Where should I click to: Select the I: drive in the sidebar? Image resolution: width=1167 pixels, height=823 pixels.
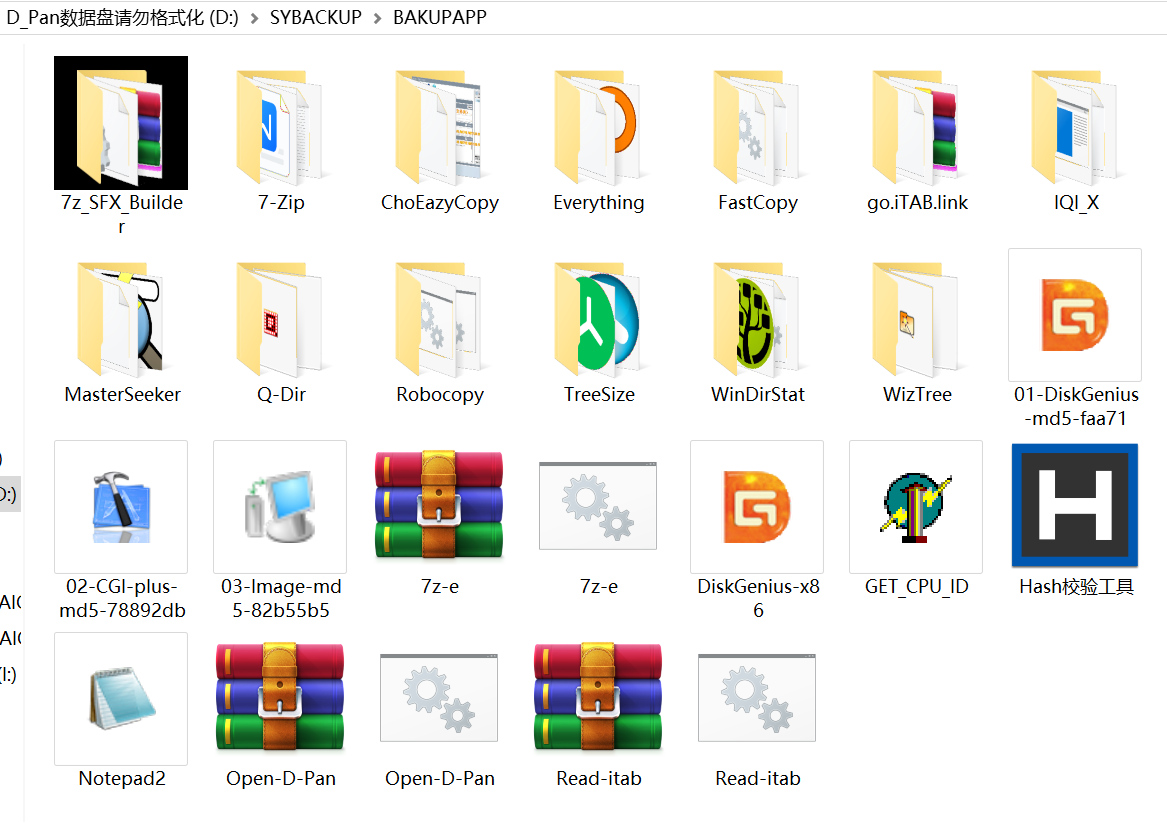tap(9, 675)
